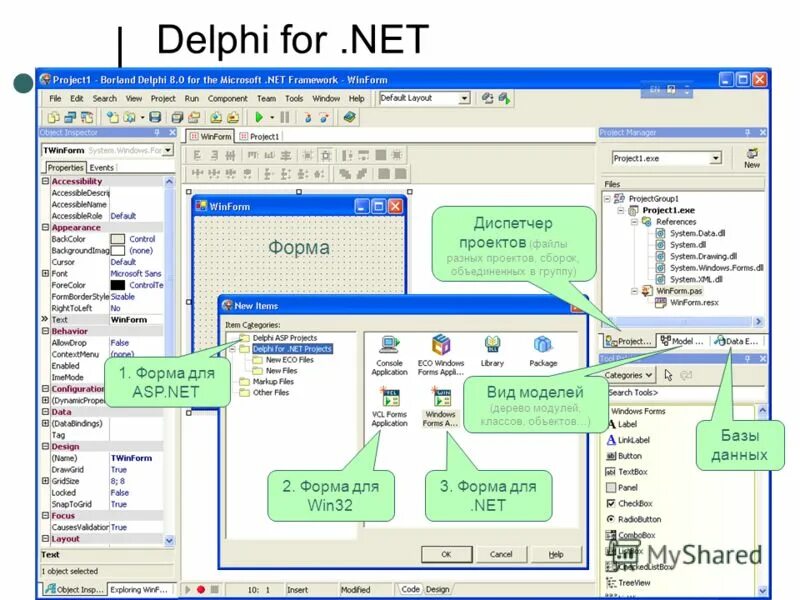Image resolution: width=800 pixels, height=600 pixels.
Task: Switch to the Code view tab
Action: click(410, 589)
